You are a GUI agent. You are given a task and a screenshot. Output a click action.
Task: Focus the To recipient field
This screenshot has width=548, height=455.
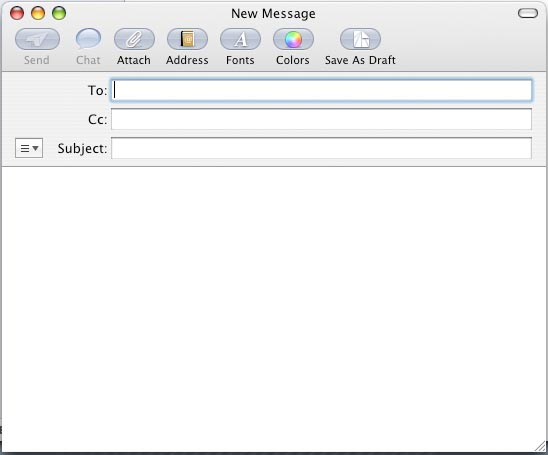322,91
